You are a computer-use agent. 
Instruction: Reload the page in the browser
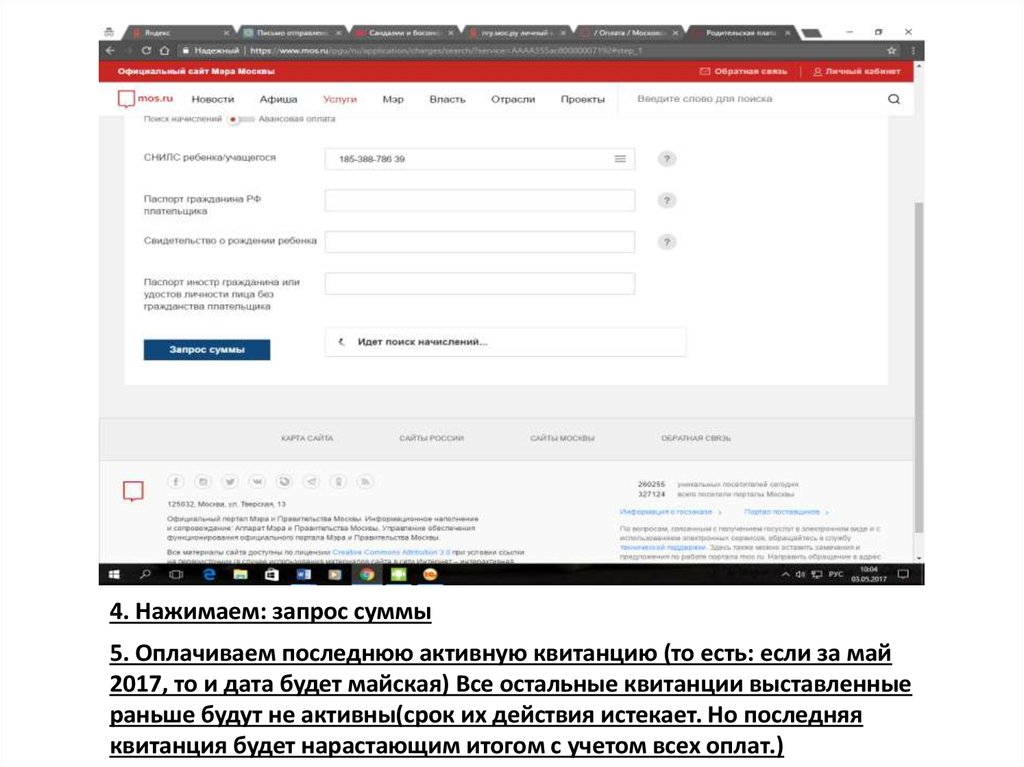[x=146, y=50]
